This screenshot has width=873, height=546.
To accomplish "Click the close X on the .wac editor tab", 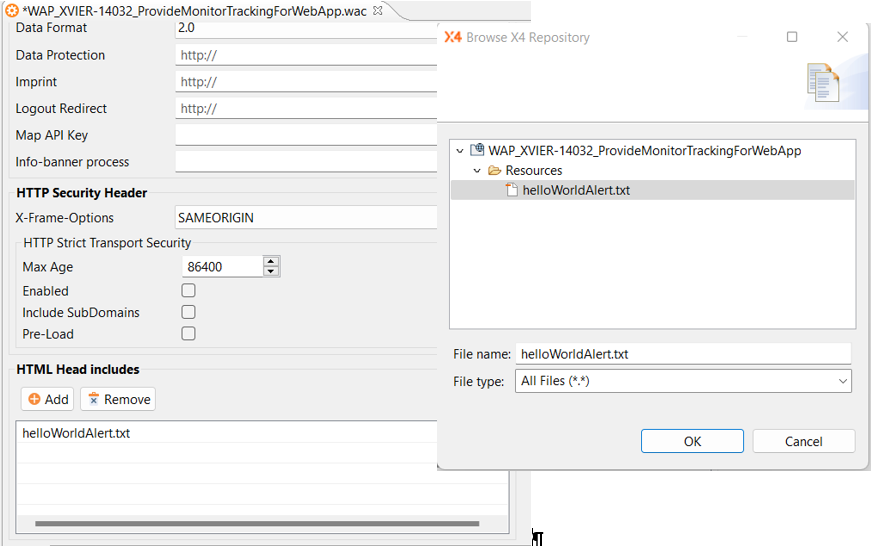I will (x=377, y=11).
